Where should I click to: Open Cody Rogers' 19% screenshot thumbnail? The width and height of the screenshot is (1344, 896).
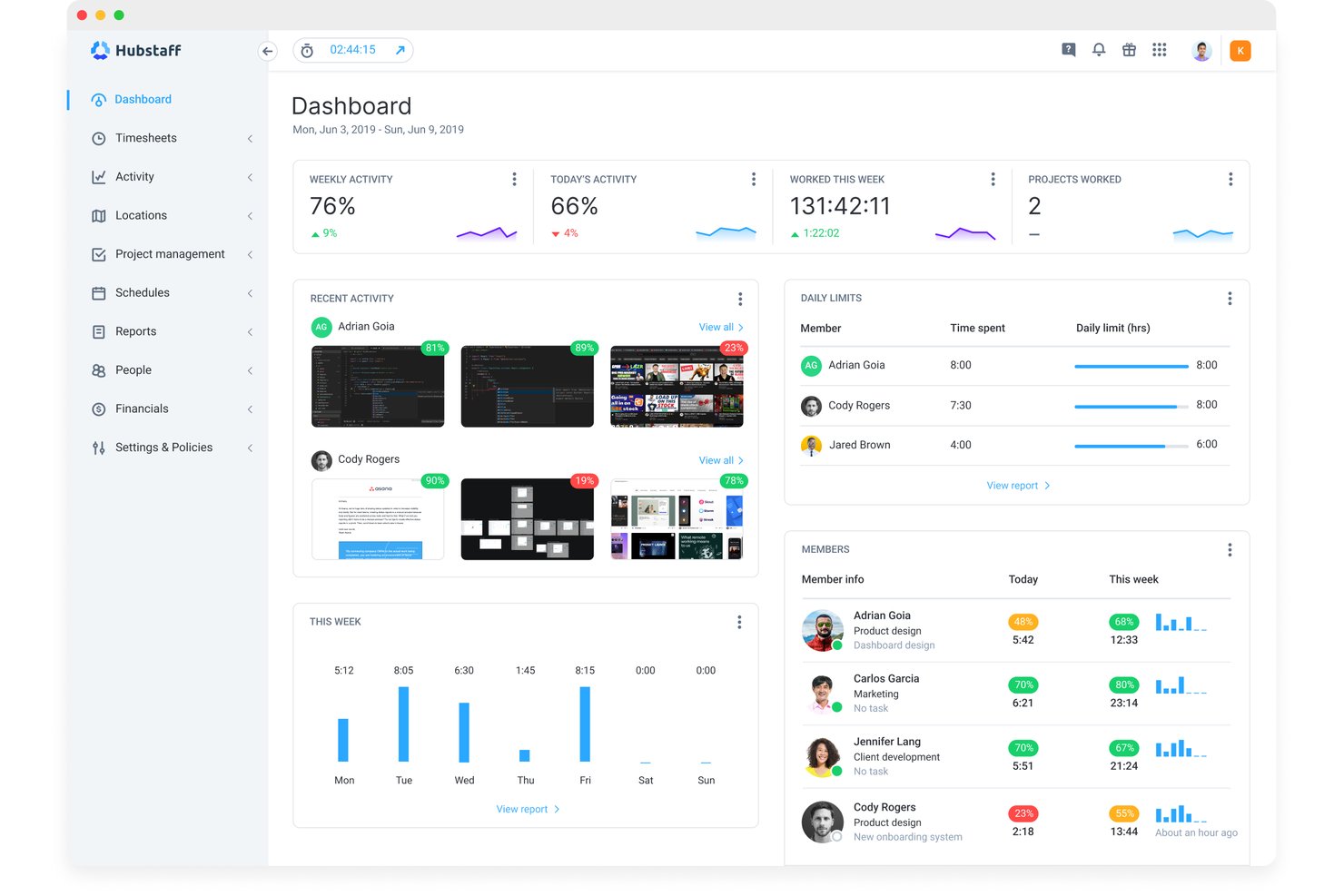528,519
